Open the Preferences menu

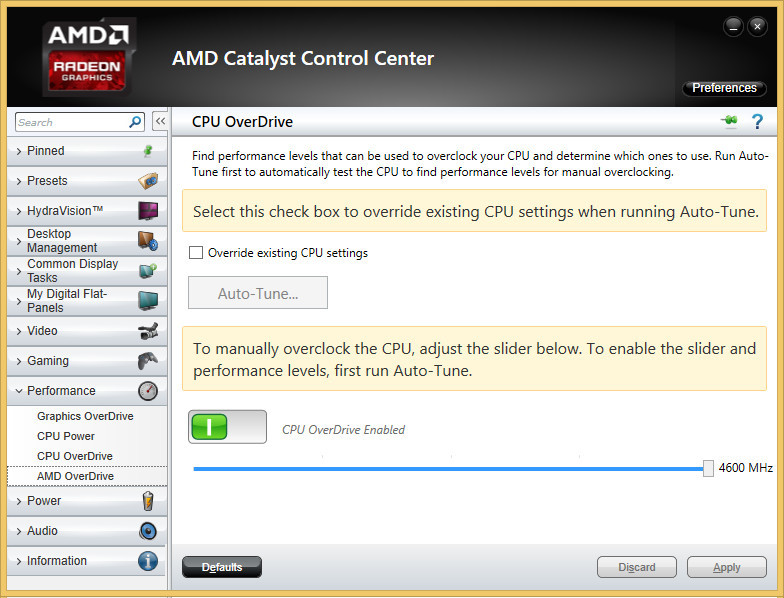point(724,88)
